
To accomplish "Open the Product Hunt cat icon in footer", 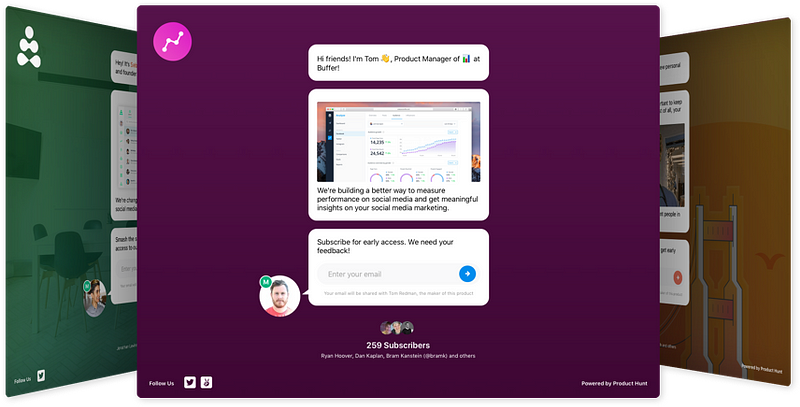I will click(x=206, y=382).
